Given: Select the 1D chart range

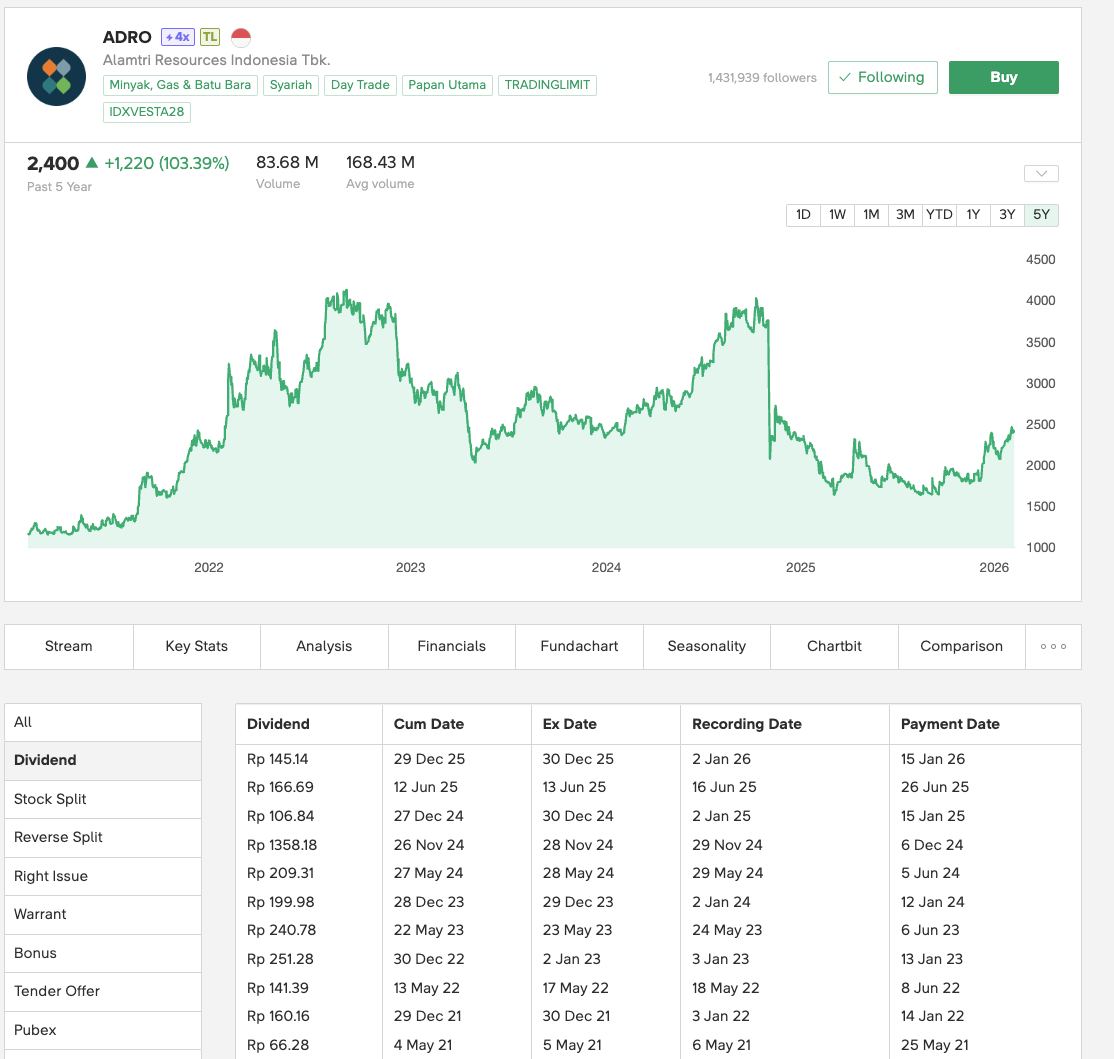Looking at the screenshot, I should point(803,215).
